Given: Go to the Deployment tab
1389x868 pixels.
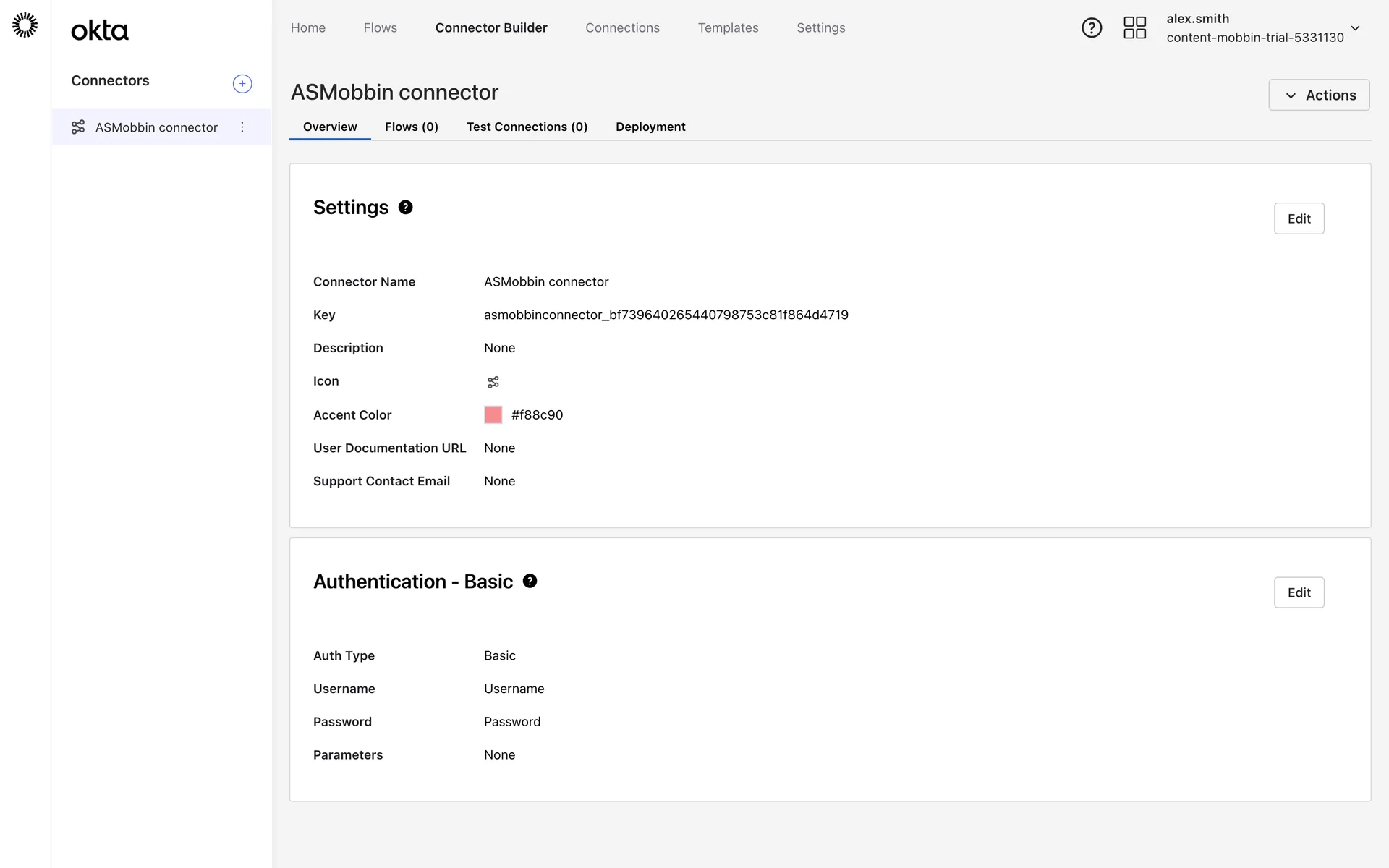Looking at the screenshot, I should (x=650, y=127).
